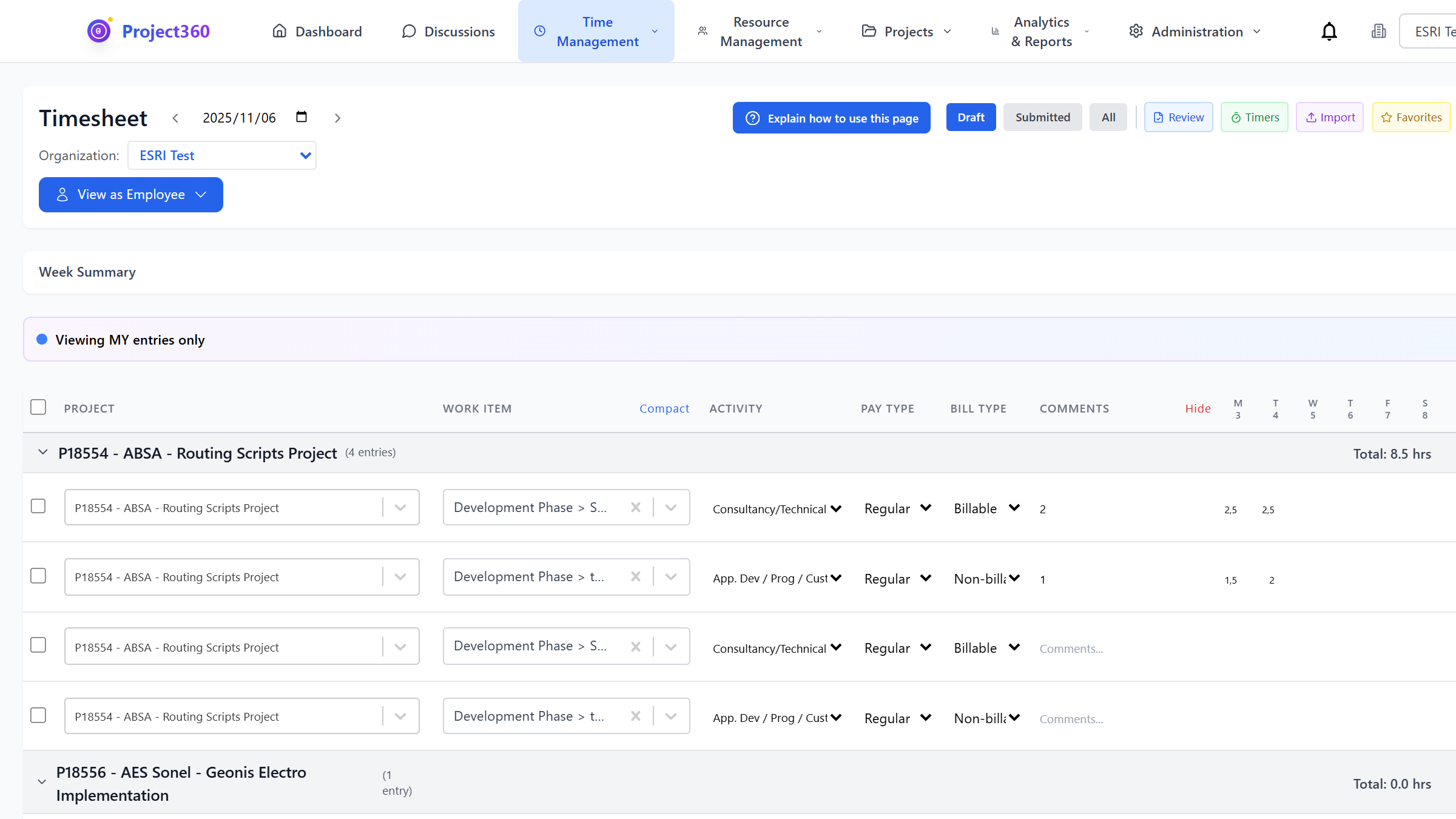Screen dimensions: 1456x819
Task: Expand the View as Employee options
Action: (200, 194)
